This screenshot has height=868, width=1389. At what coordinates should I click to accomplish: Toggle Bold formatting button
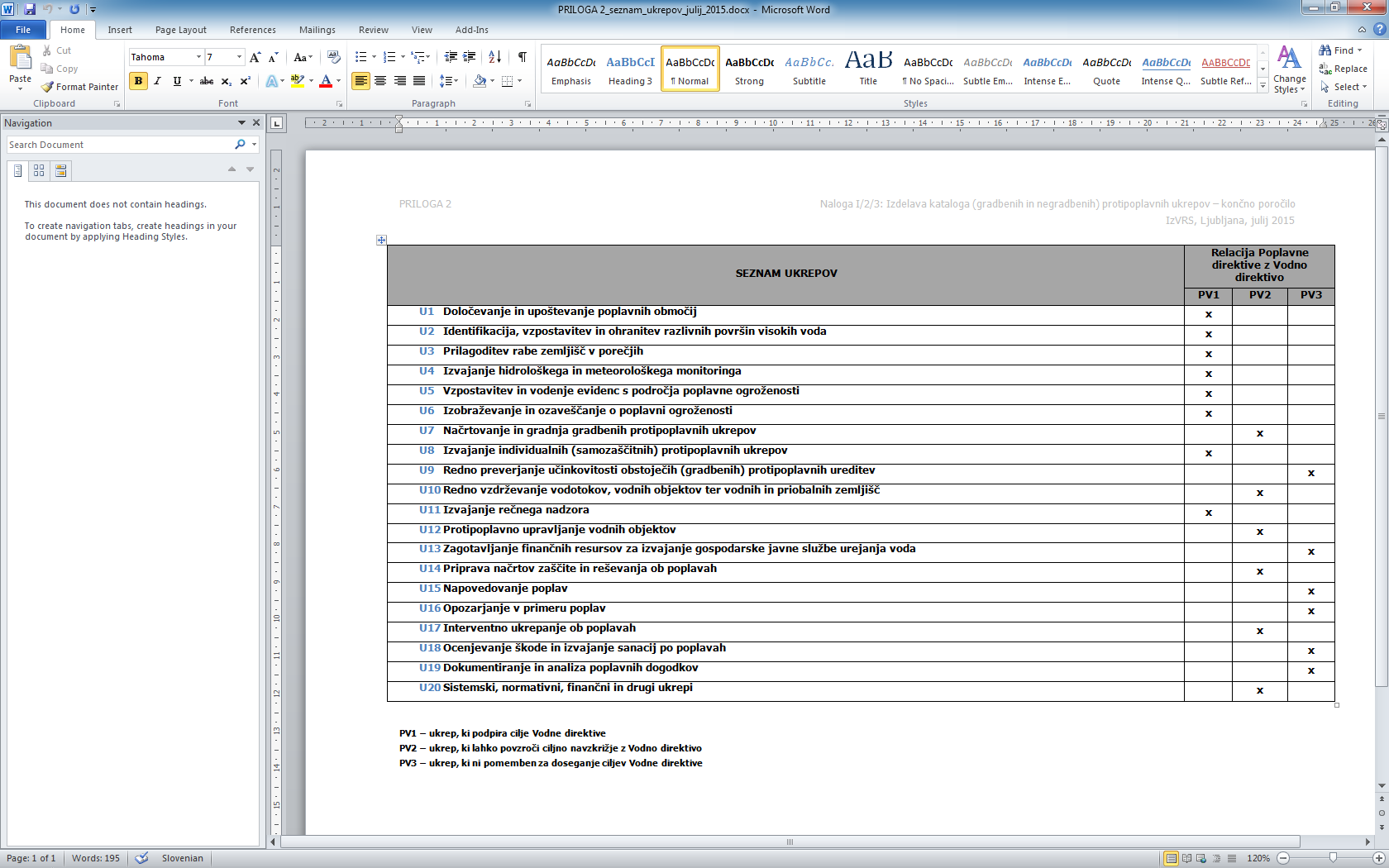coord(138,81)
